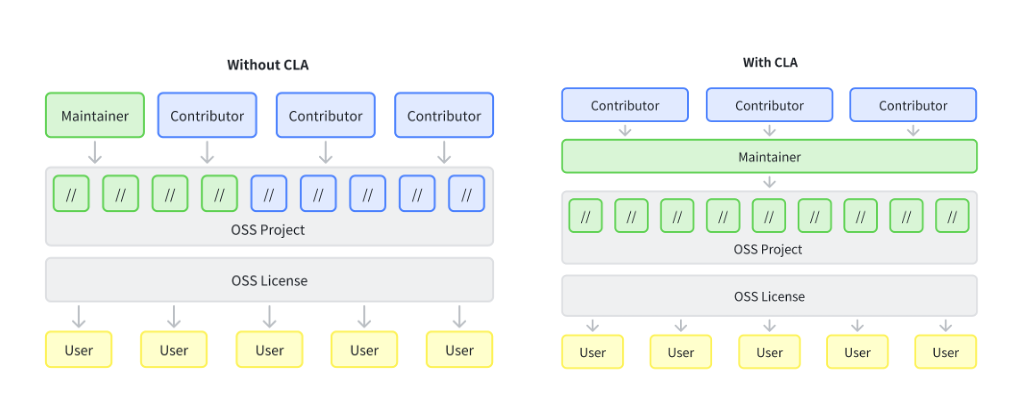Screen dimensions: 1024x416
Task: Select the rightmost User box in With CLA diagram
Action: [945, 352]
